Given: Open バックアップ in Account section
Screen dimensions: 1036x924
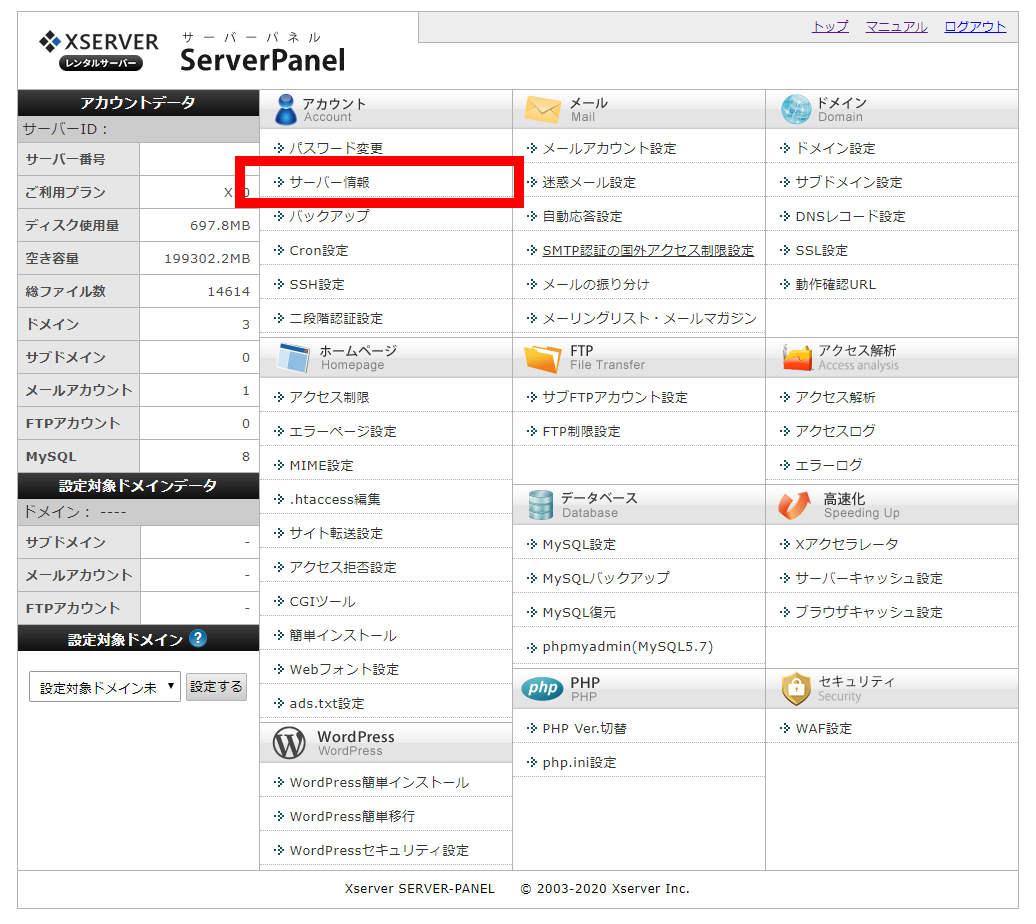Looking at the screenshot, I should click(x=329, y=216).
